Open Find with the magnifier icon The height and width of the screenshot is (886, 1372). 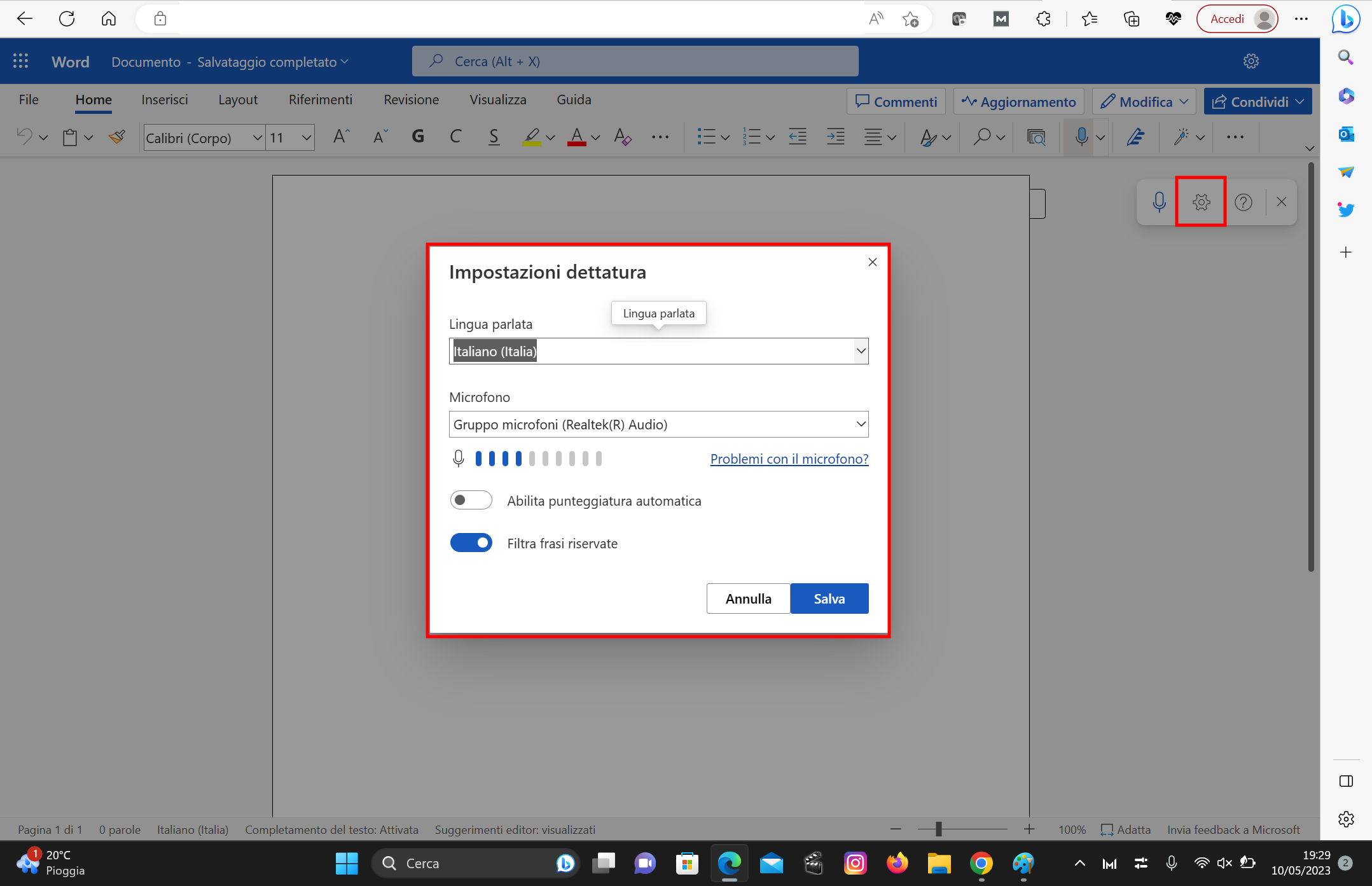click(x=982, y=137)
